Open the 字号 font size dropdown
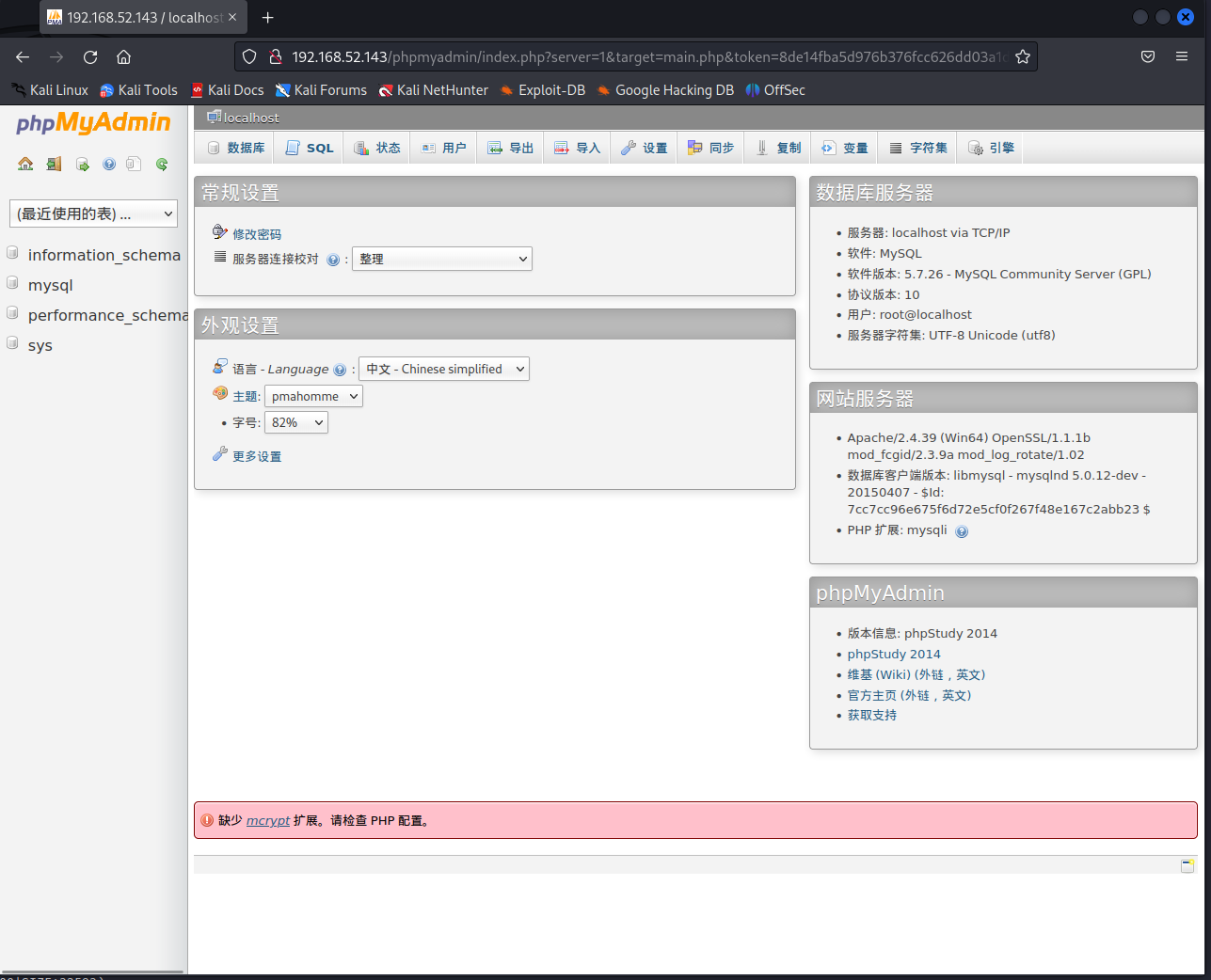1211x980 pixels. click(x=296, y=422)
